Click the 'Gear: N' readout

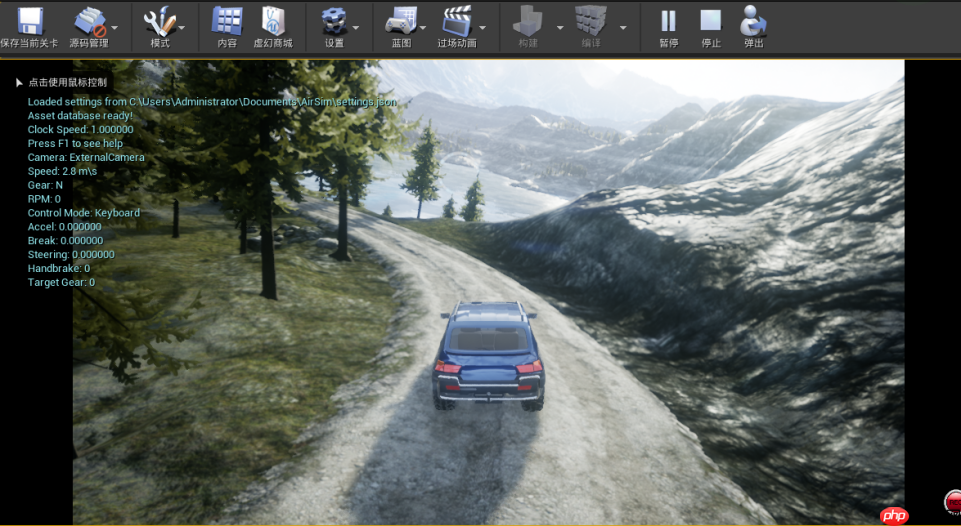point(45,185)
